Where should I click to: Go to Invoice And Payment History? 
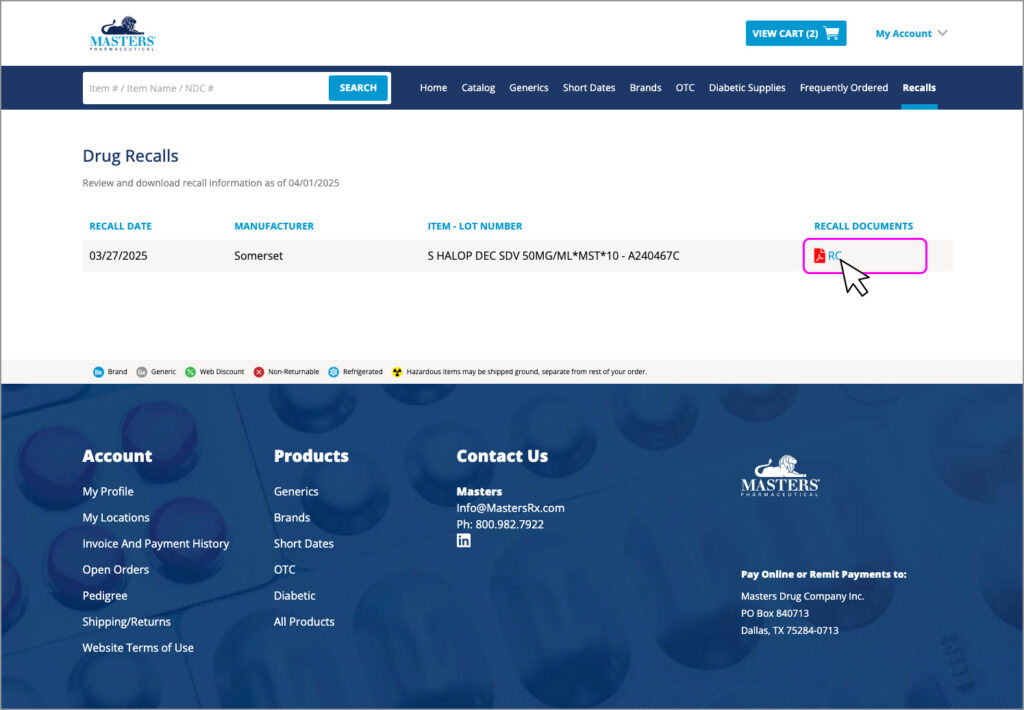pos(155,543)
